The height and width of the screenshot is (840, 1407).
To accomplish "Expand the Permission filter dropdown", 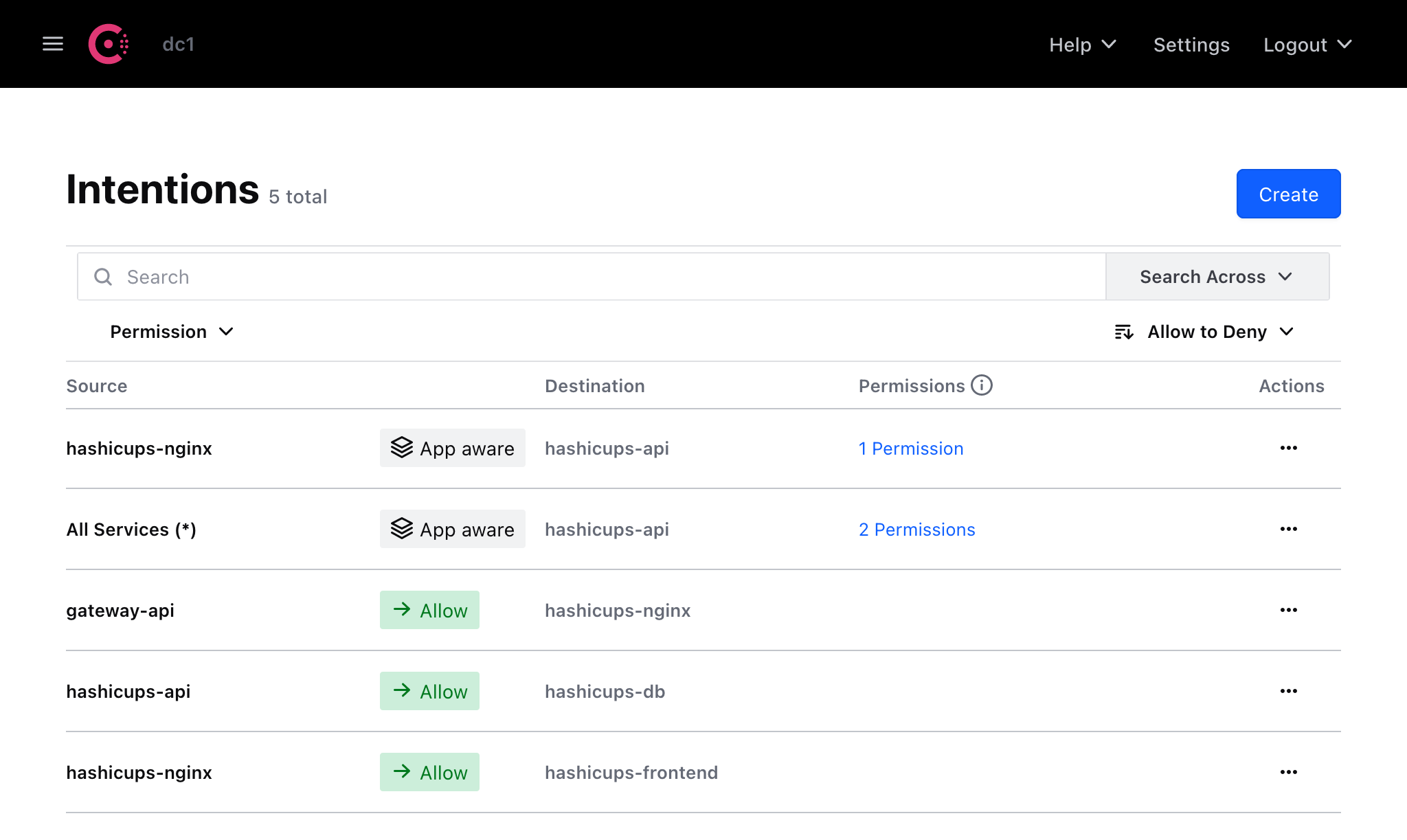I will click(x=172, y=332).
